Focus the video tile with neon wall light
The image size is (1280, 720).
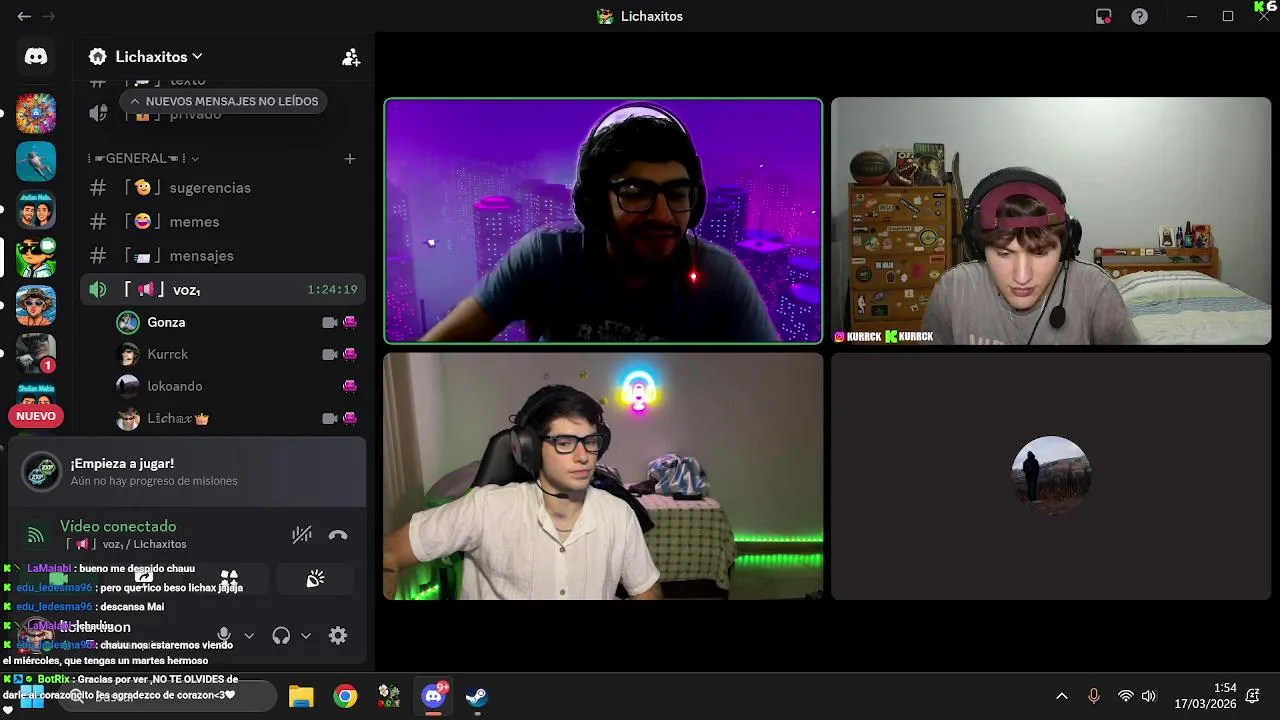pos(603,476)
